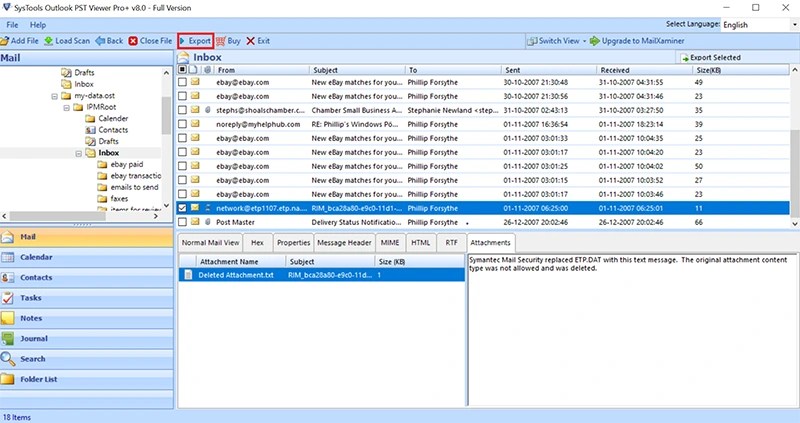Screen dimensions: 800x423
Task: Uncheck the network@etp1107 email checkbox
Action: 182,208
